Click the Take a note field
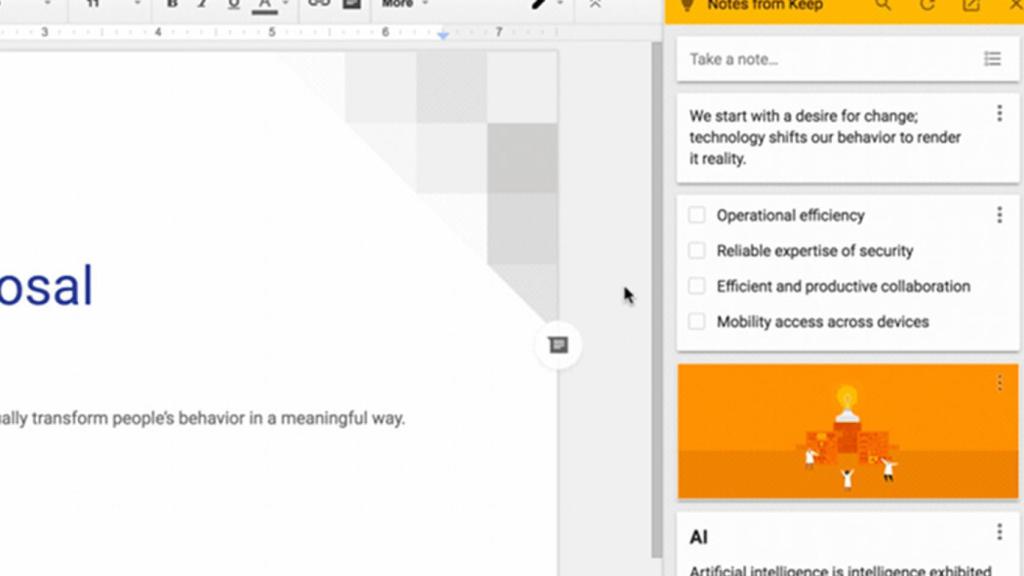Viewport: 1024px width, 576px height. click(x=820, y=59)
